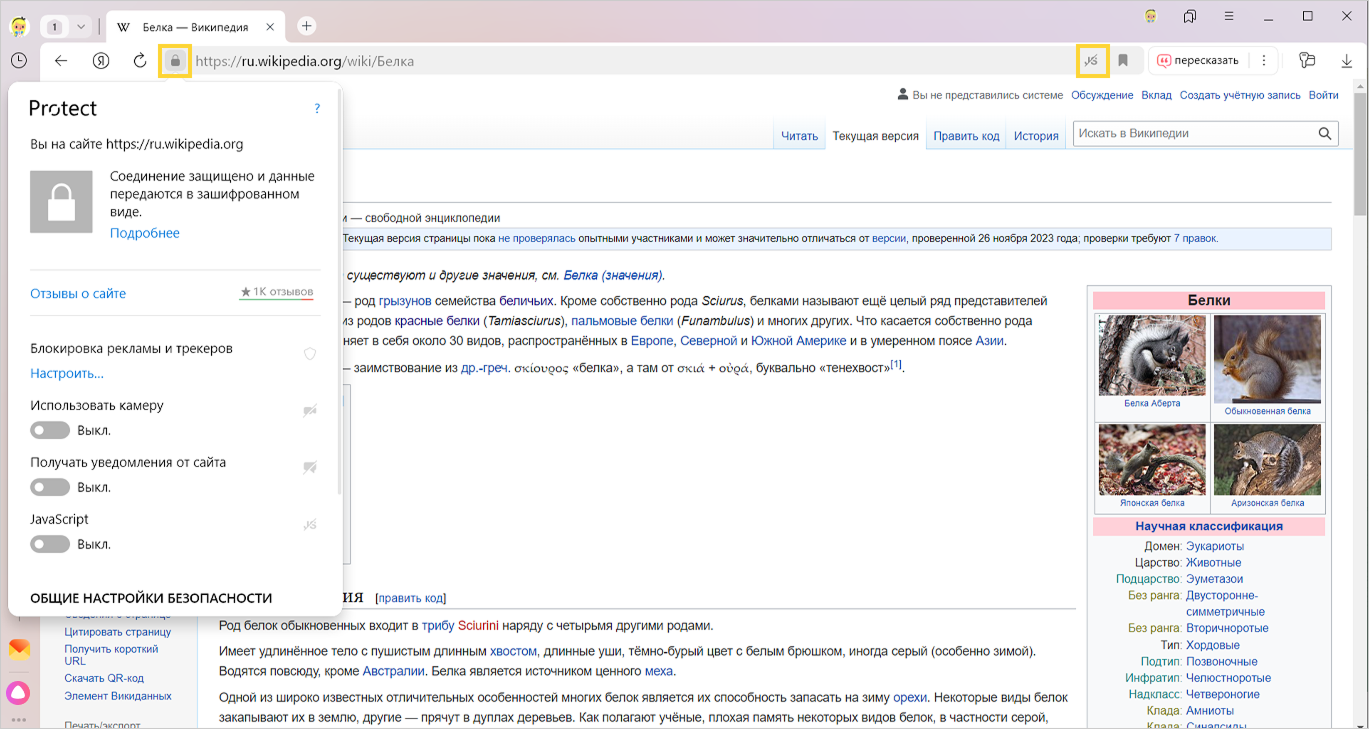Open the Править код tab
The image size is (1369, 729).
click(966, 136)
